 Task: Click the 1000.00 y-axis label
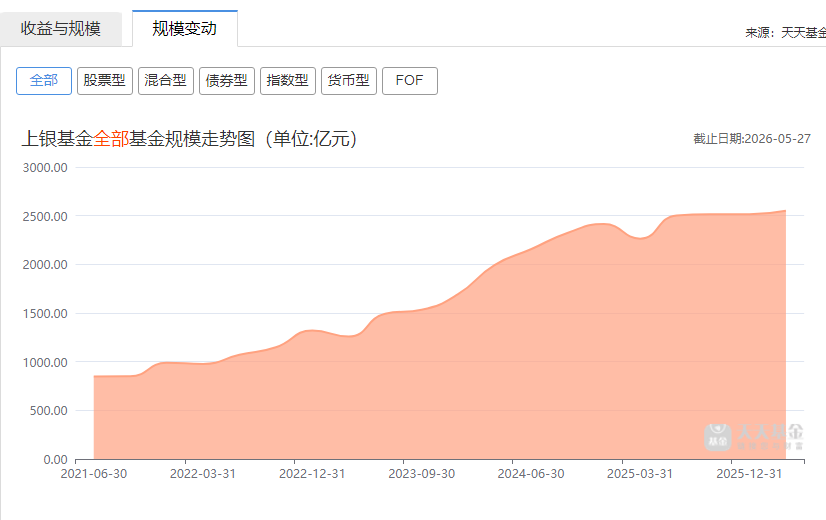click(45, 362)
